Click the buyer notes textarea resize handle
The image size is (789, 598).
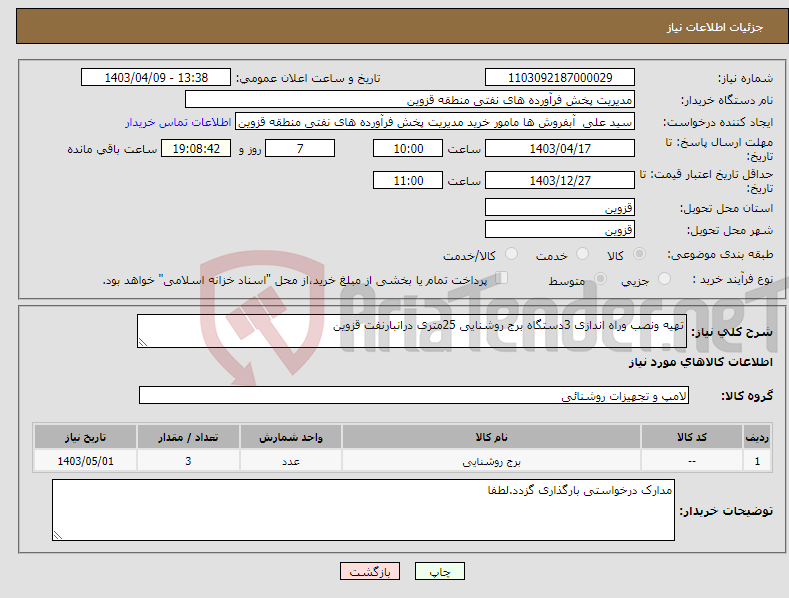click(58, 535)
